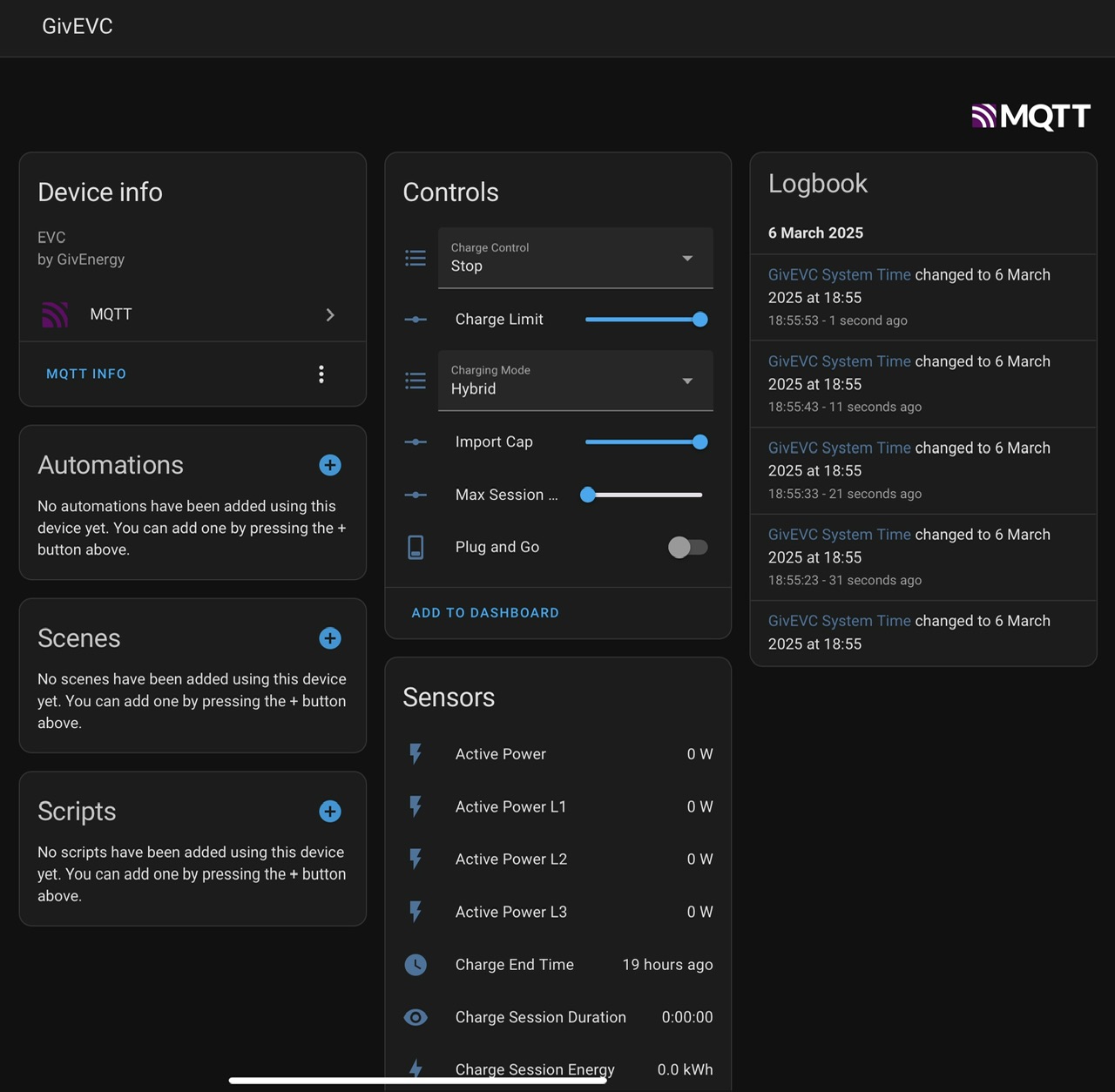Open the three-dot menu beside MQTT INFO
This screenshot has width=1115, height=1092.
point(321,374)
